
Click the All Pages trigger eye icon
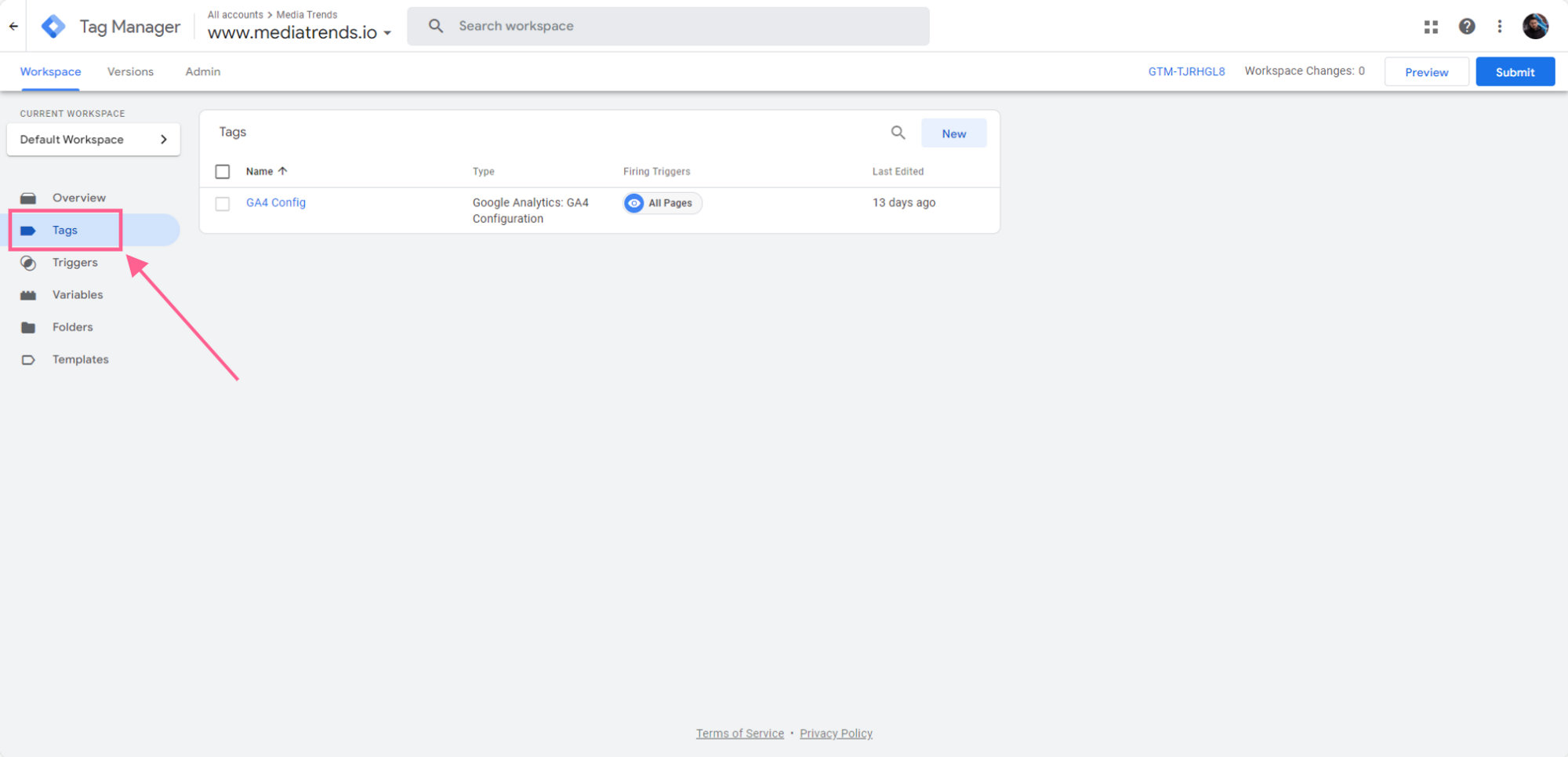tap(633, 203)
